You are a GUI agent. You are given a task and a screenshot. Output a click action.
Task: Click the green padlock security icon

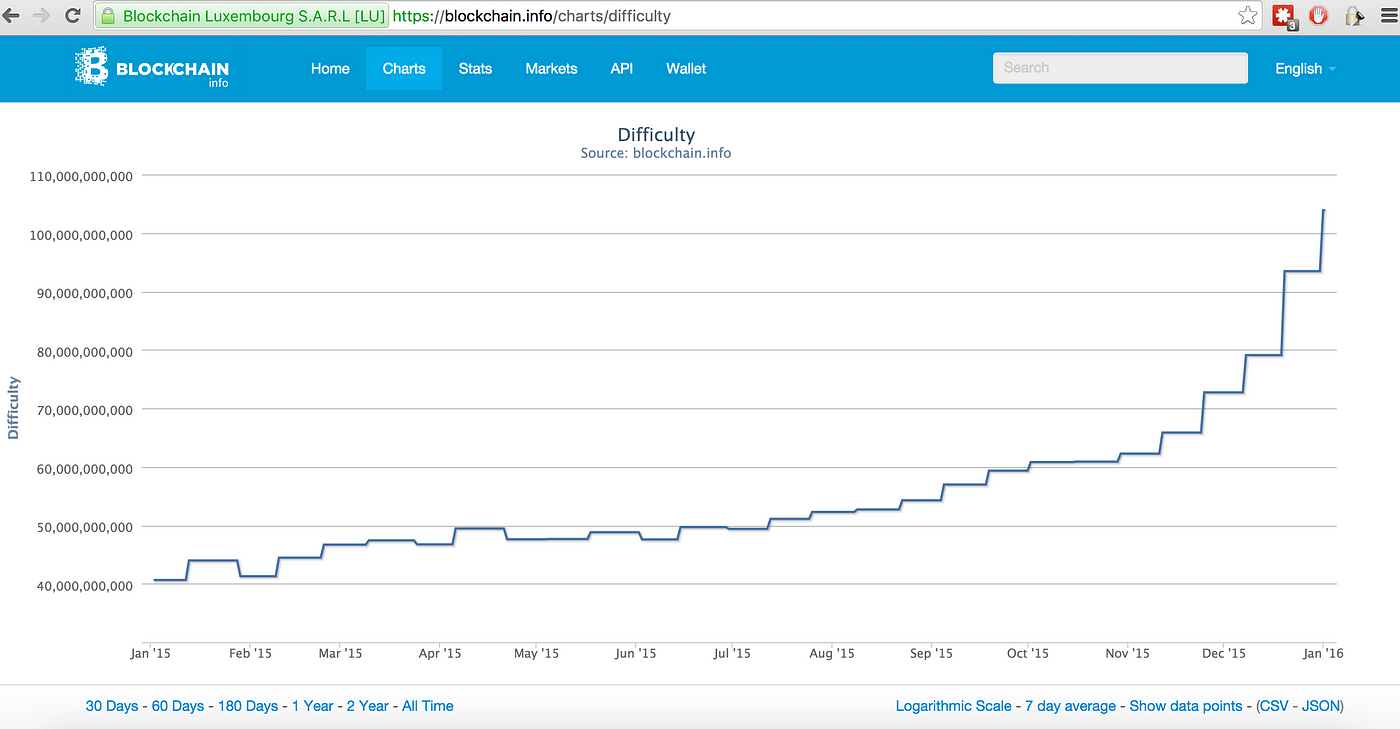(108, 16)
